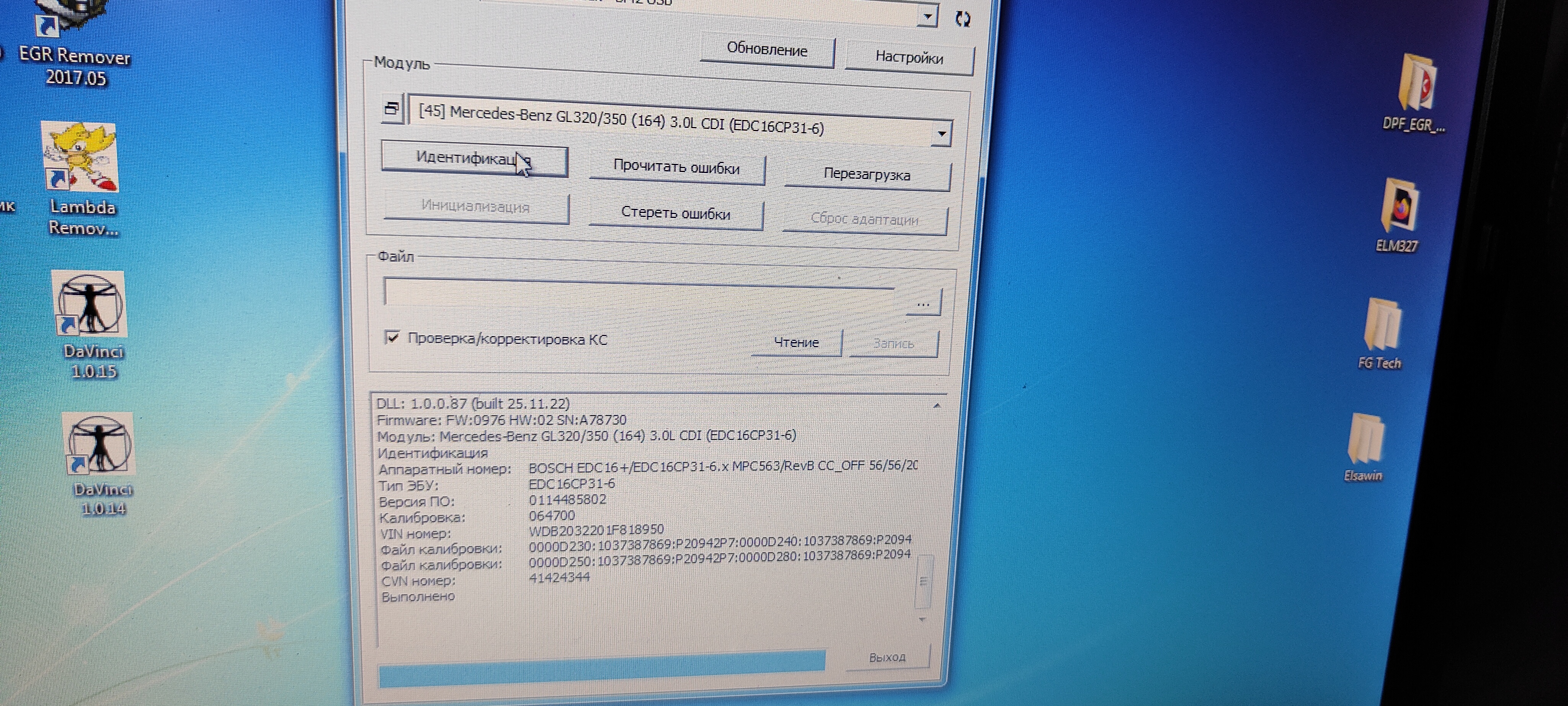
Task: Click the Идентификация button
Action: coord(474,159)
